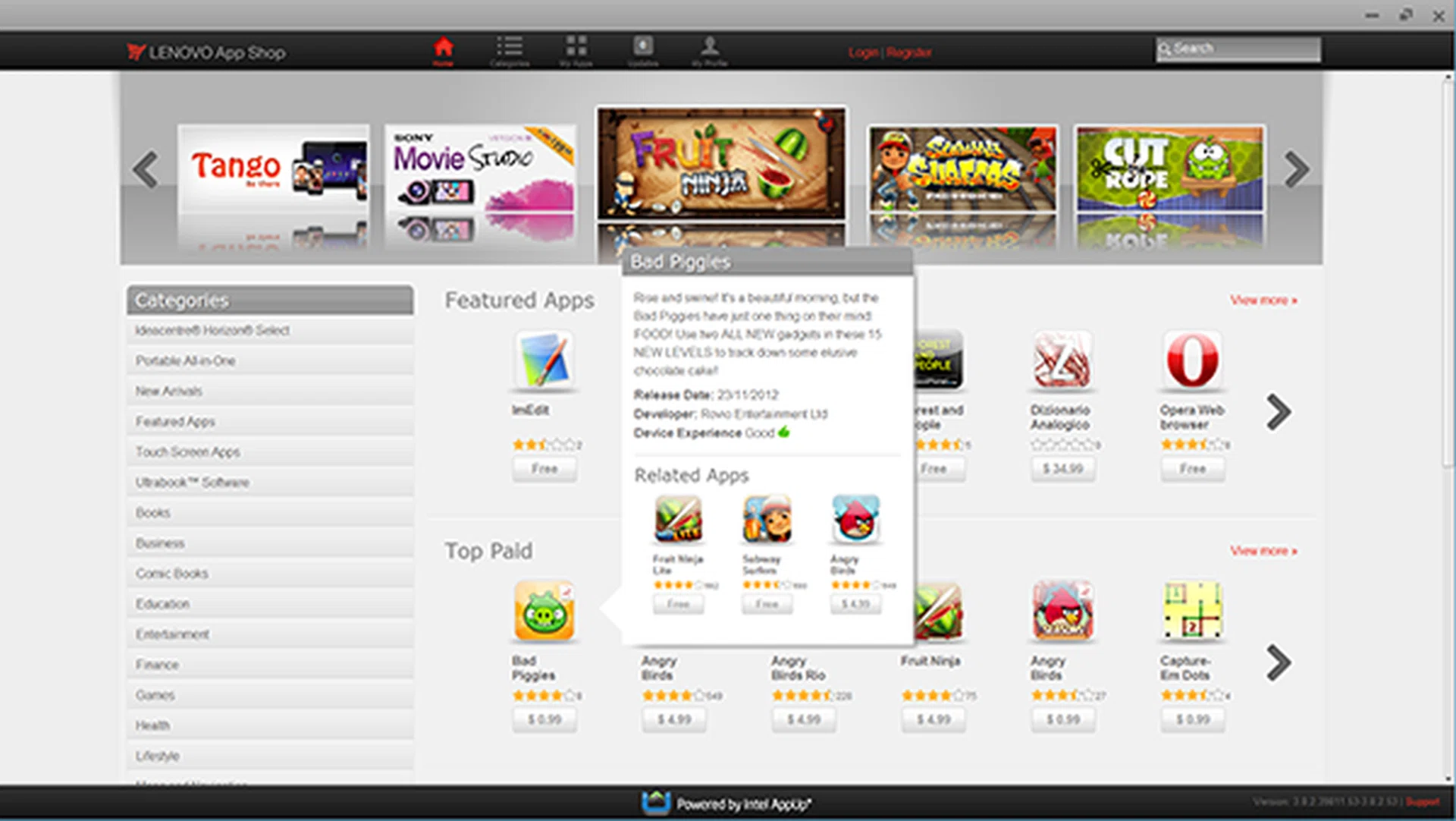
Task: Open the ImEdit app icon
Action: click(x=544, y=360)
